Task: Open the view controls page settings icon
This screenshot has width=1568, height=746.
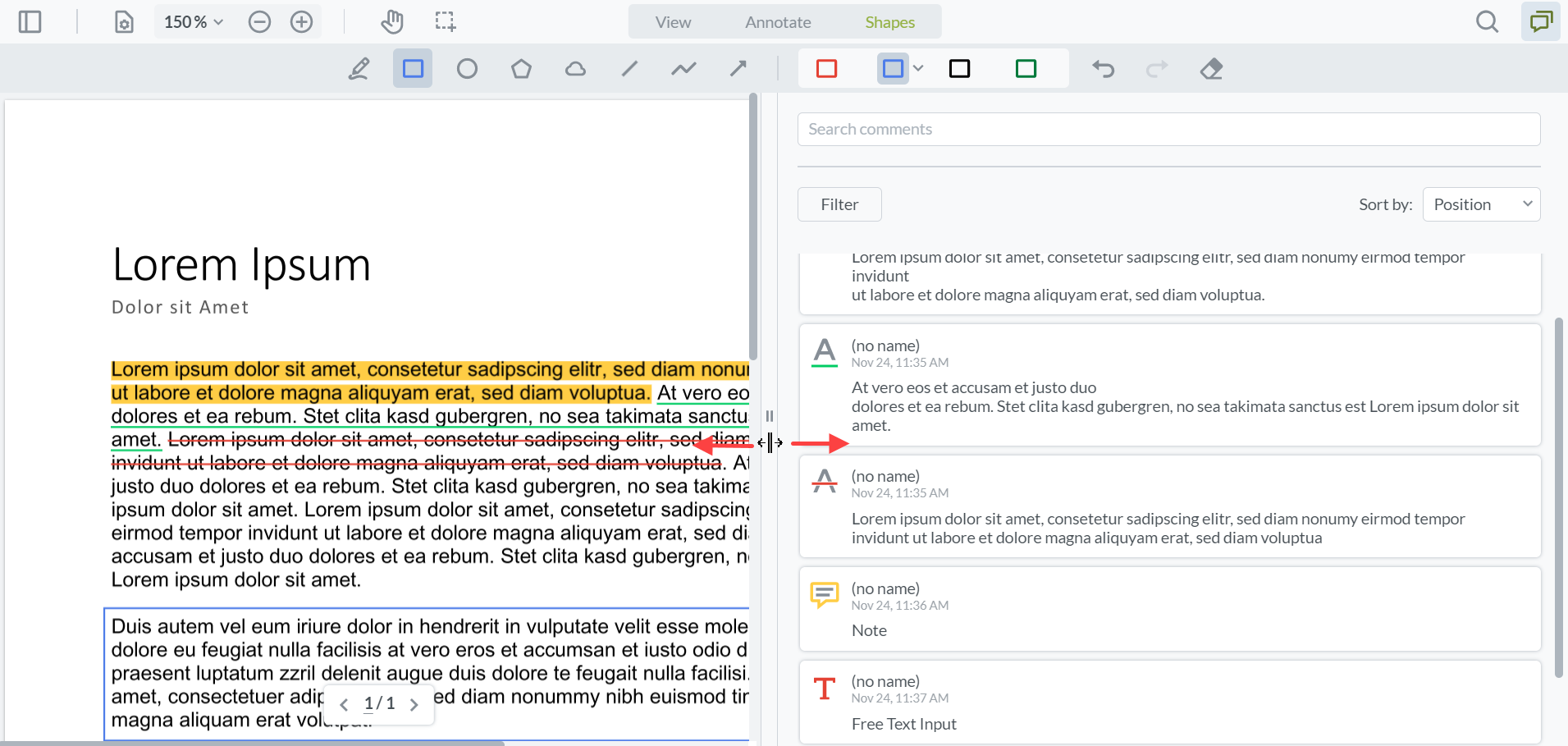Action: pos(124,21)
